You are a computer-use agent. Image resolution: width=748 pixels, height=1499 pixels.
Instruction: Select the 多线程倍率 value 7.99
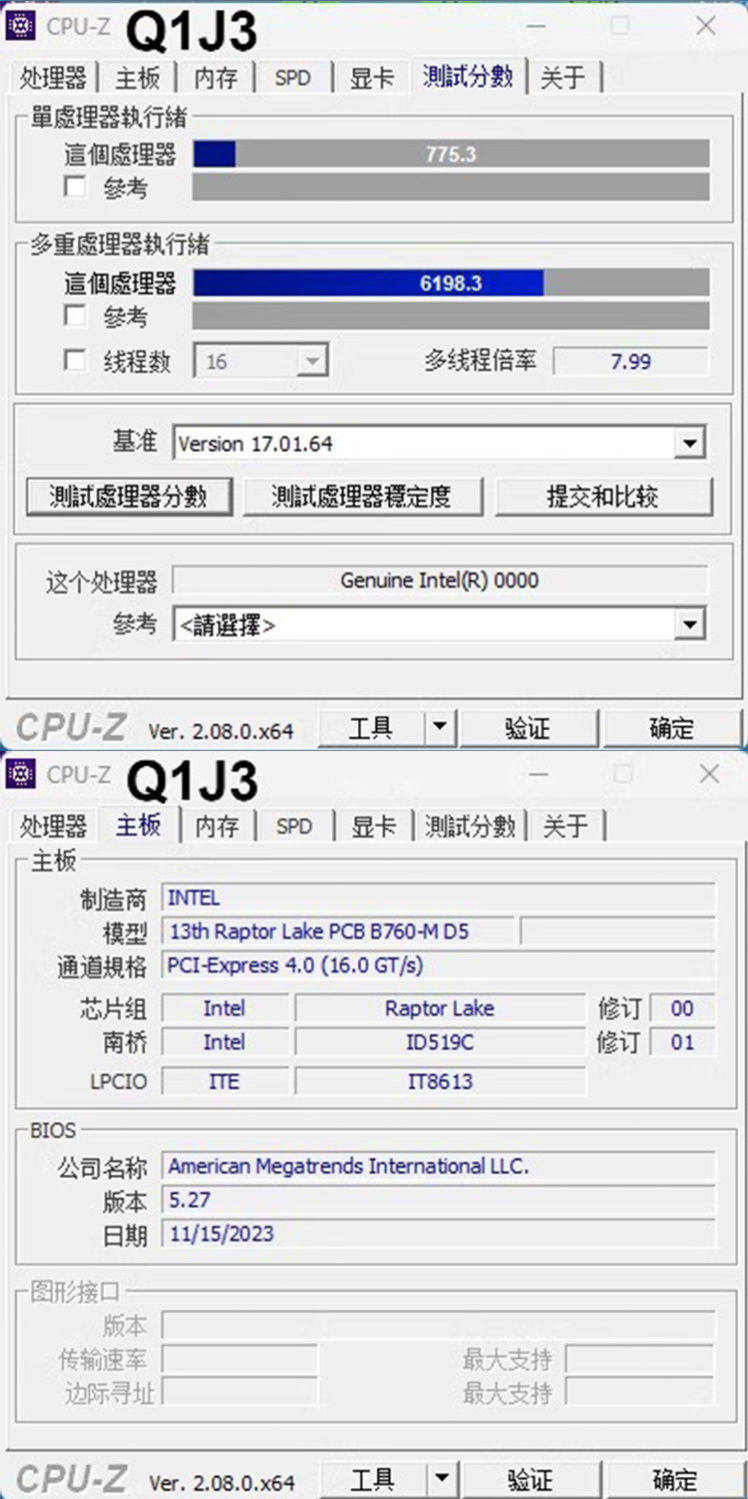(x=631, y=361)
